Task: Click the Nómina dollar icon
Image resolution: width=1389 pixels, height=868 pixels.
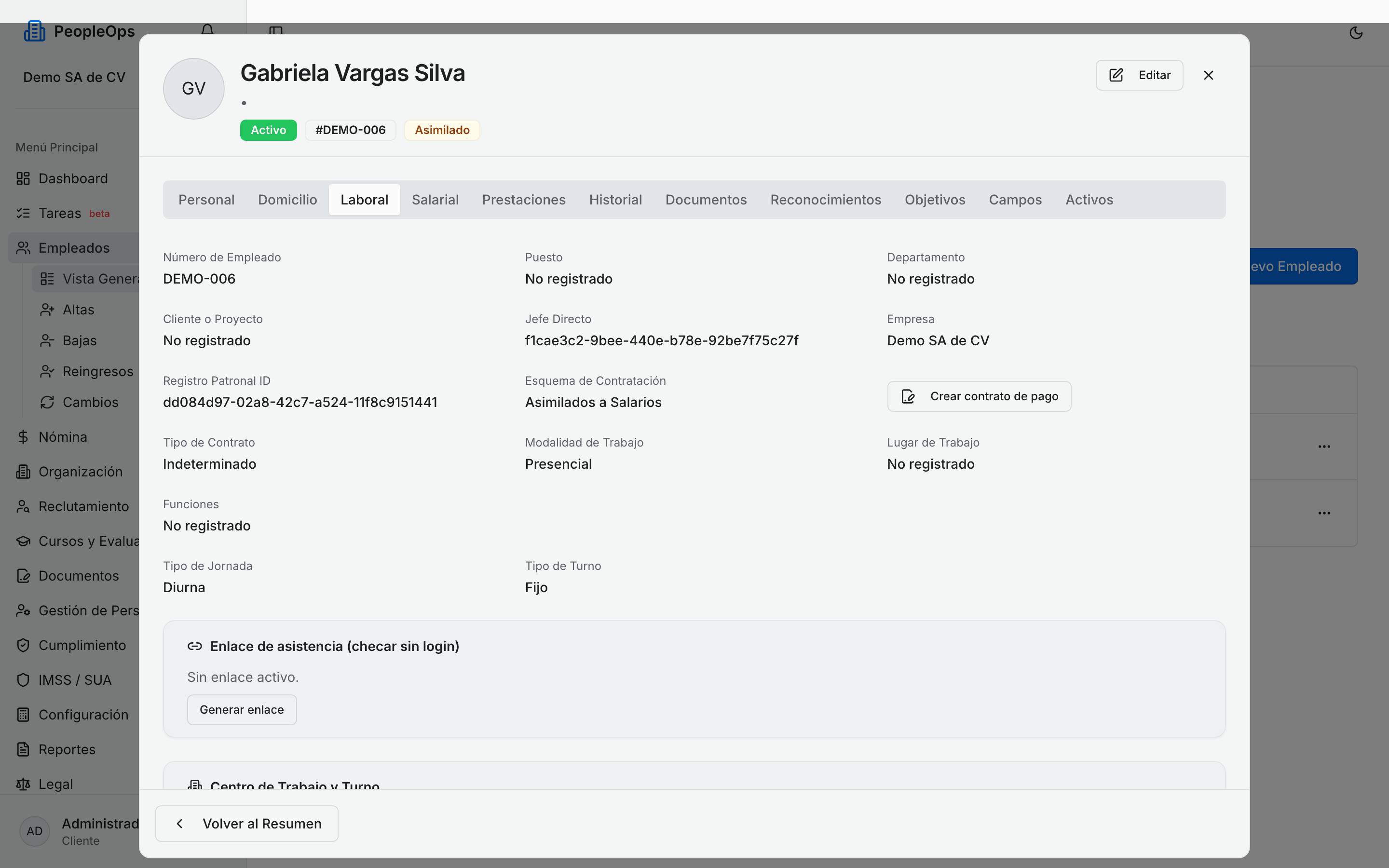Action: [23, 437]
